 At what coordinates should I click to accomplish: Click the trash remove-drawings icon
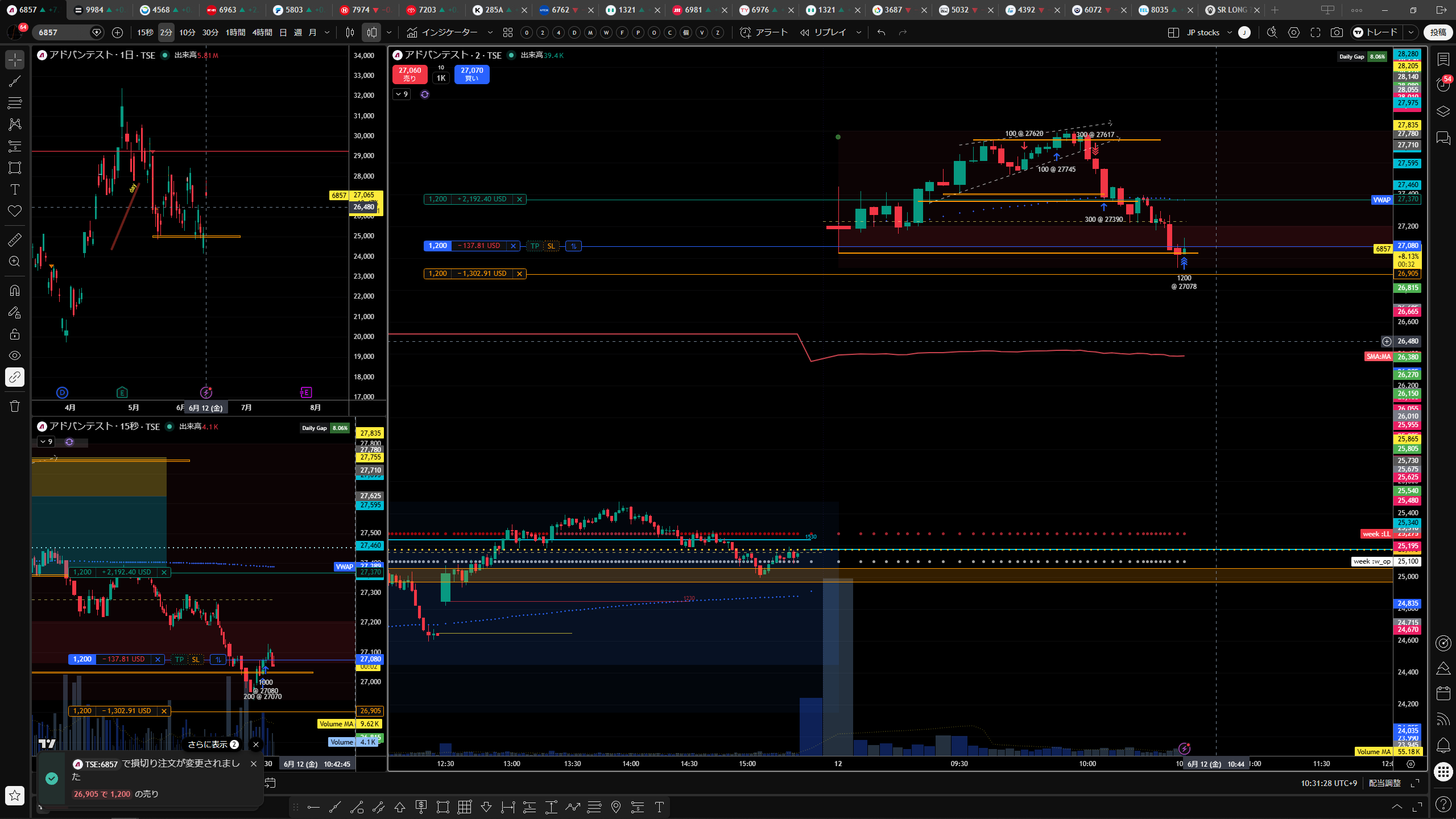pyautogui.click(x=15, y=406)
